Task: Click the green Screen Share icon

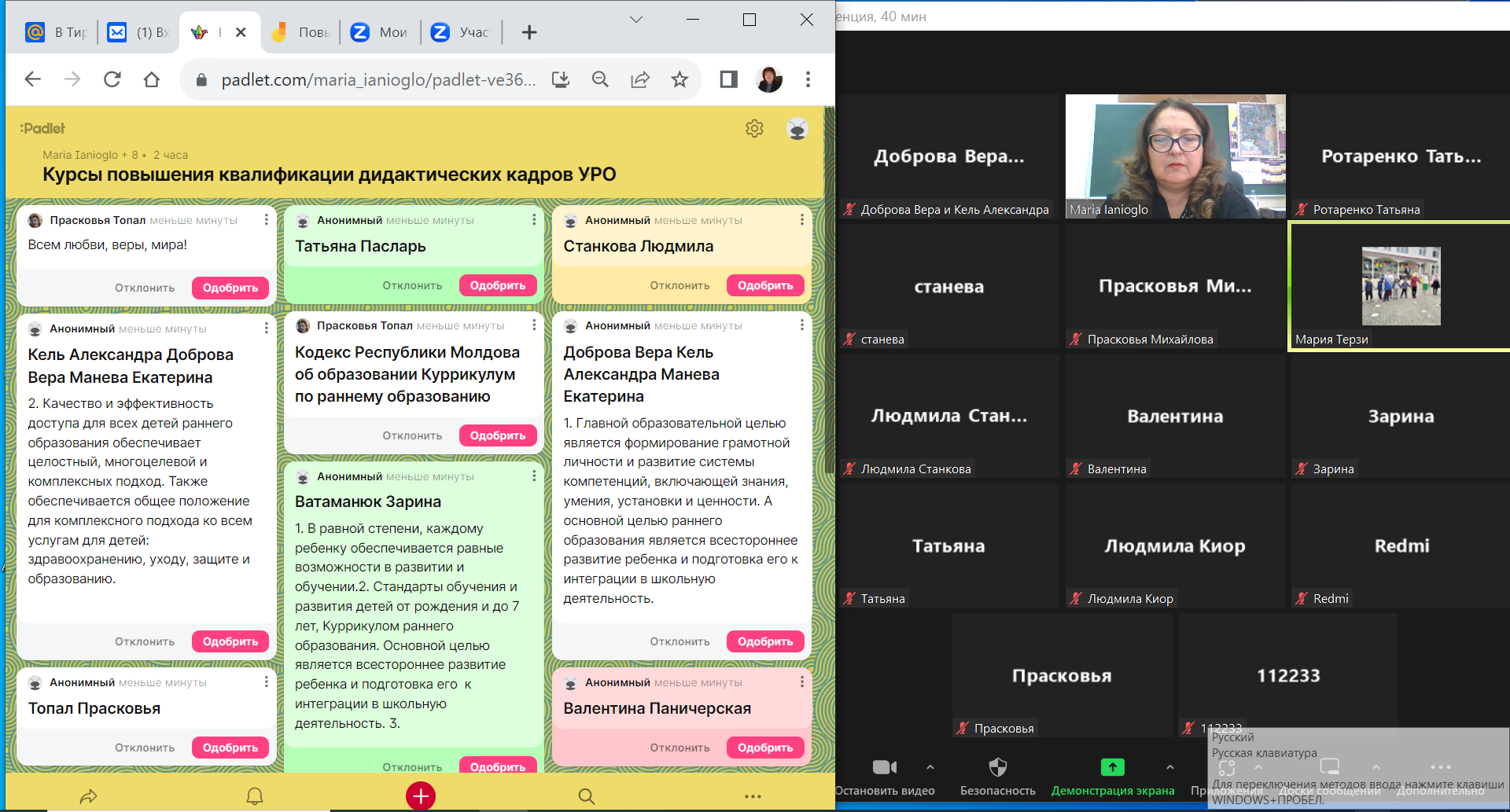Action: click(x=1112, y=767)
